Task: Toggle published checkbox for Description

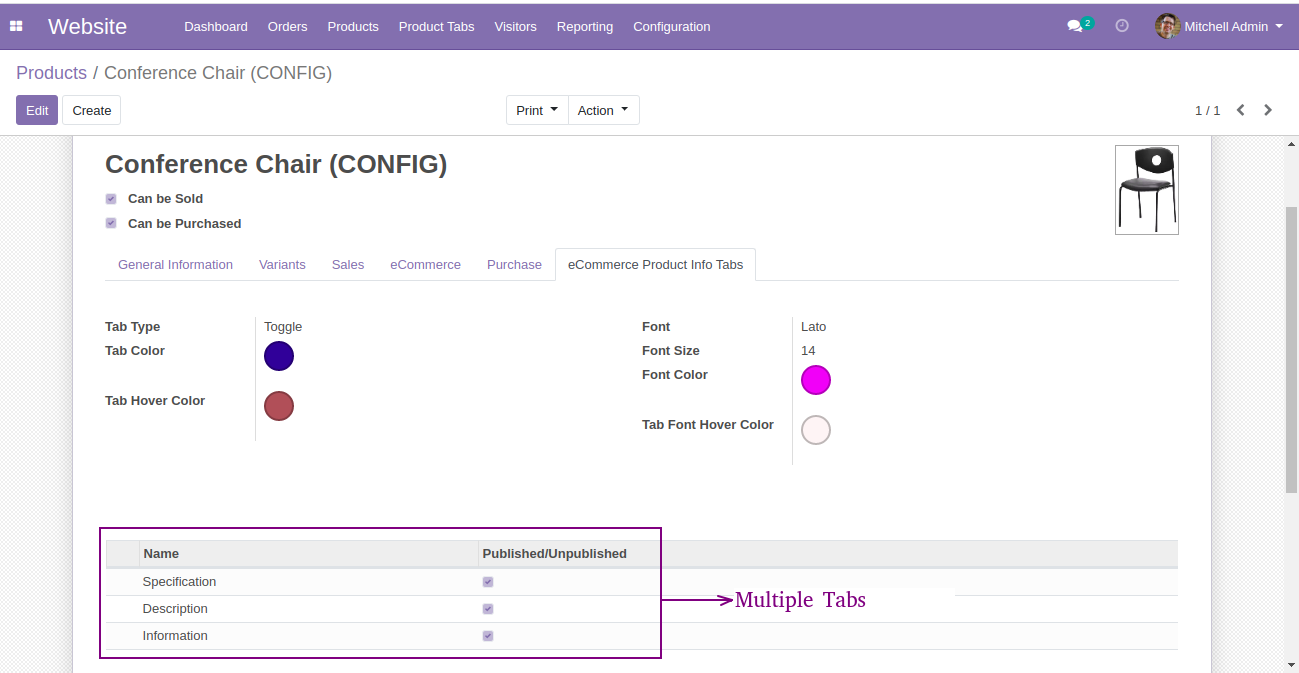Action: (x=488, y=609)
